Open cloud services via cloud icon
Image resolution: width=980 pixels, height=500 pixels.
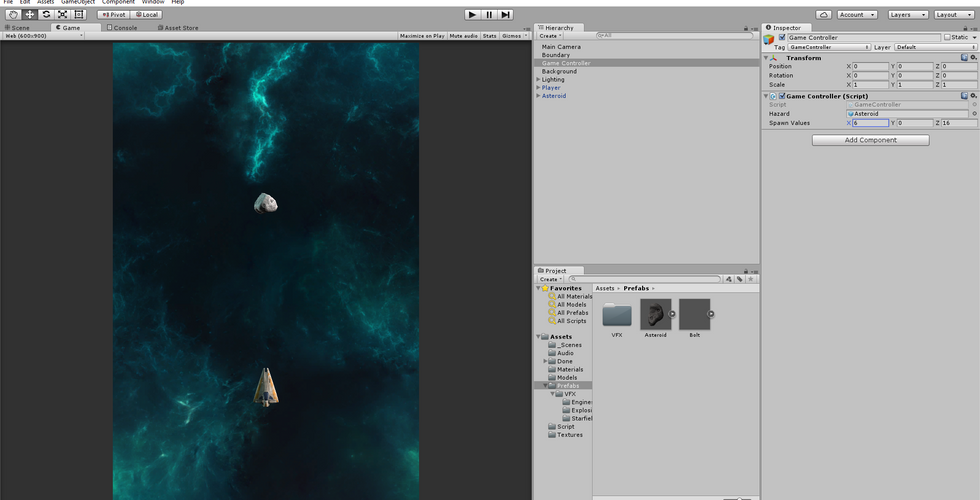point(823,15)
